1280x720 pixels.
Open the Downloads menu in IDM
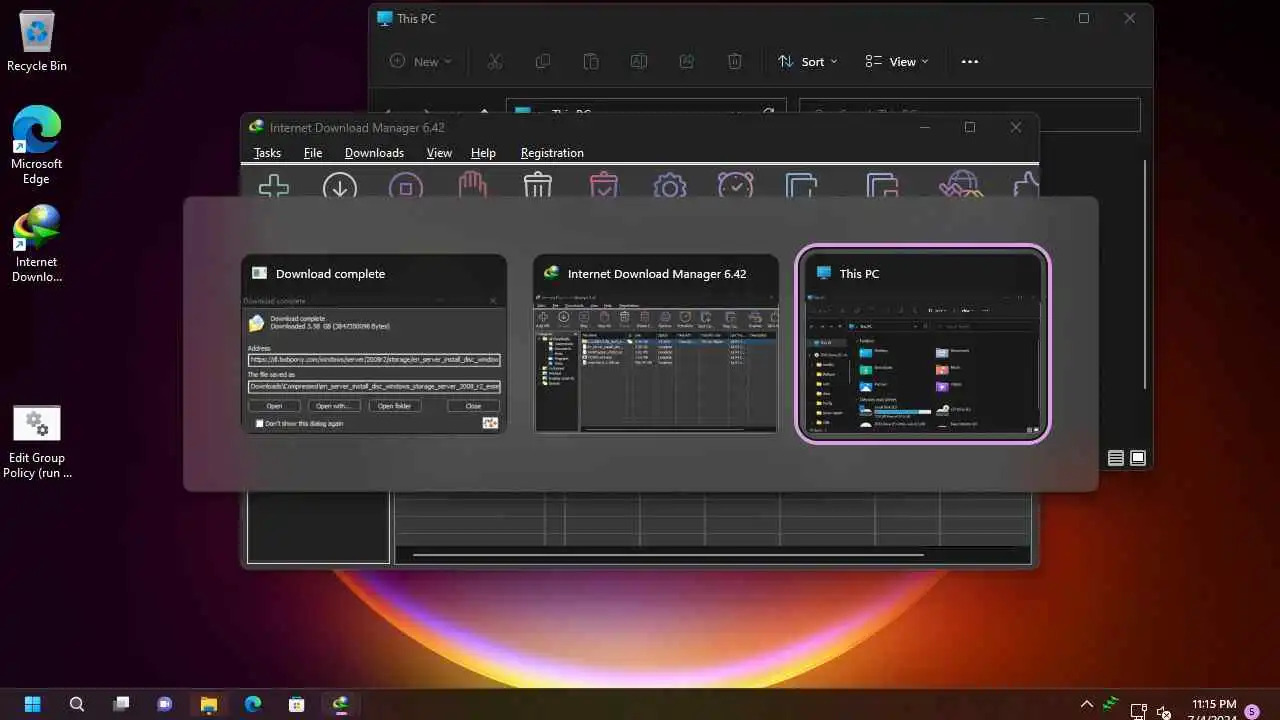tap(374, 153)
